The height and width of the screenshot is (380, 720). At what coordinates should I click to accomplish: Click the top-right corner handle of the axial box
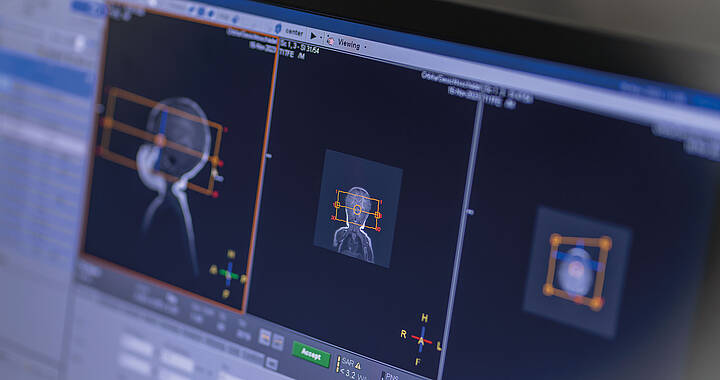(606, 243)
